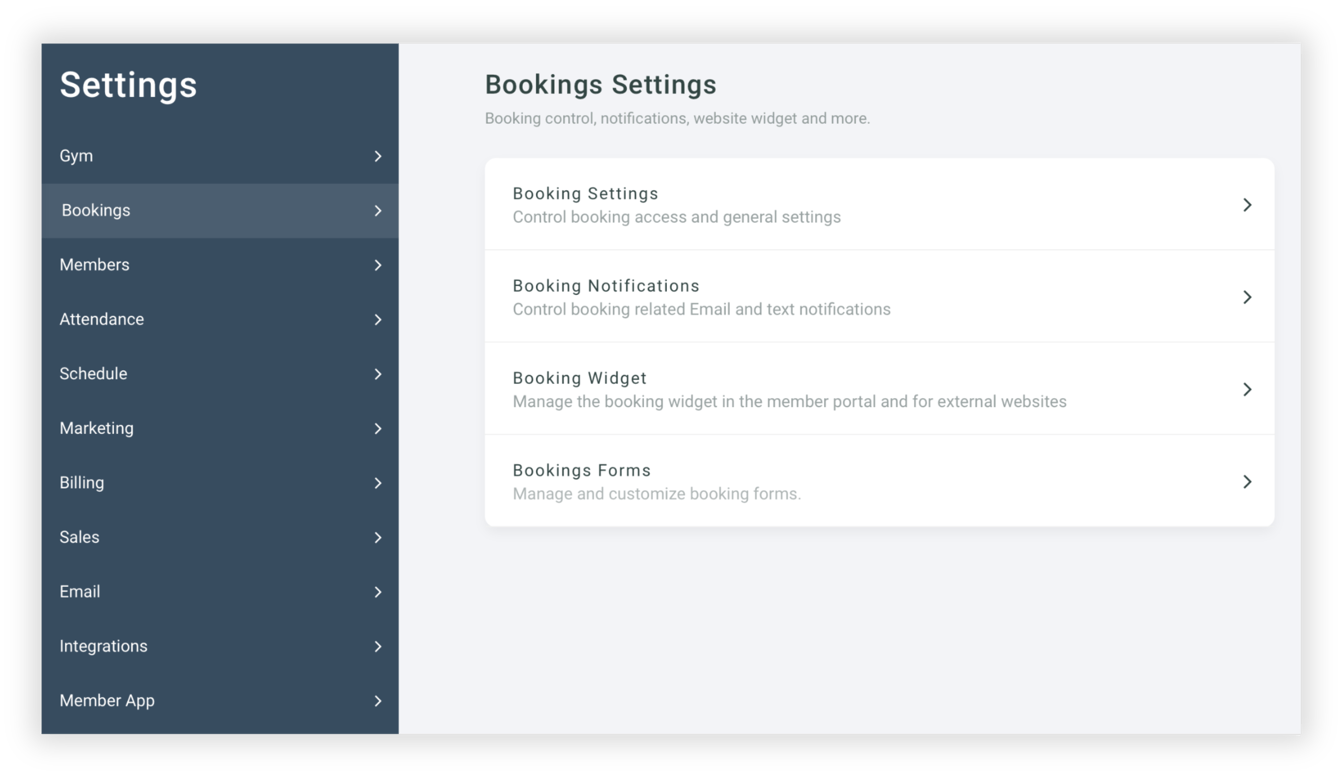1340x774 pixels.
Task: Open Schedule in the sidebar
Action: (220, 374)
